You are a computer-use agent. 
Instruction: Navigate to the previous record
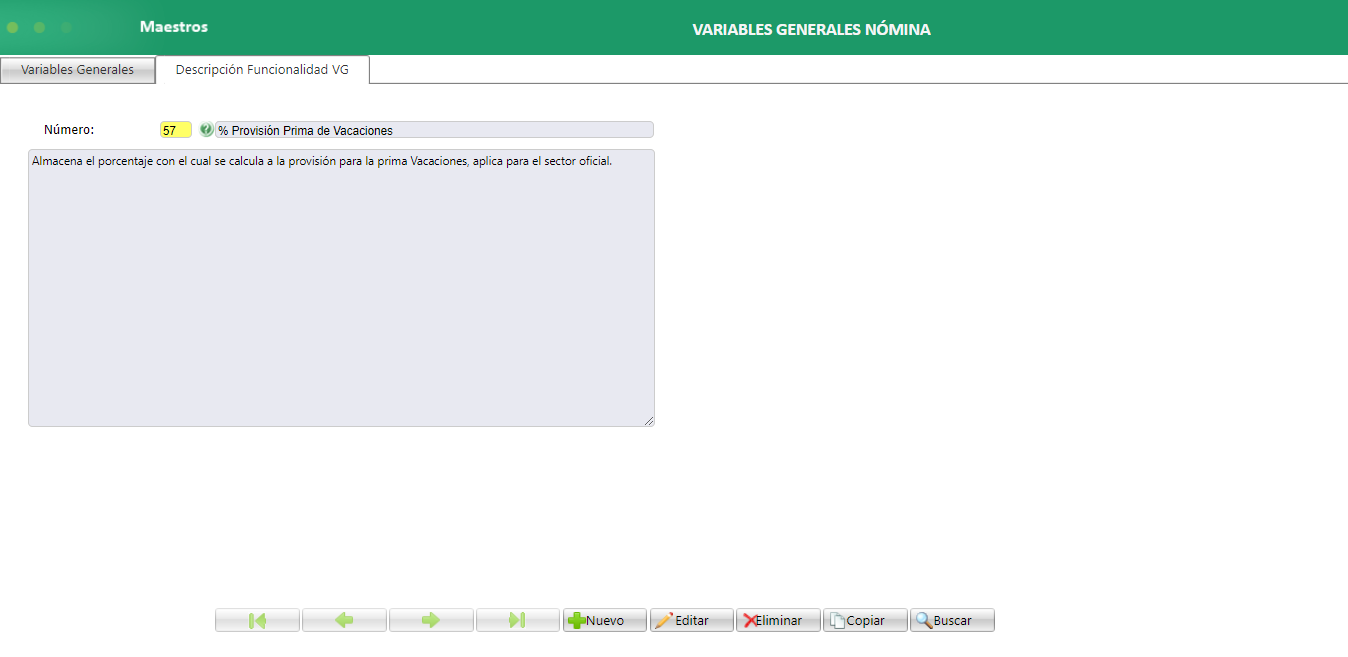[x=344, y=620]
